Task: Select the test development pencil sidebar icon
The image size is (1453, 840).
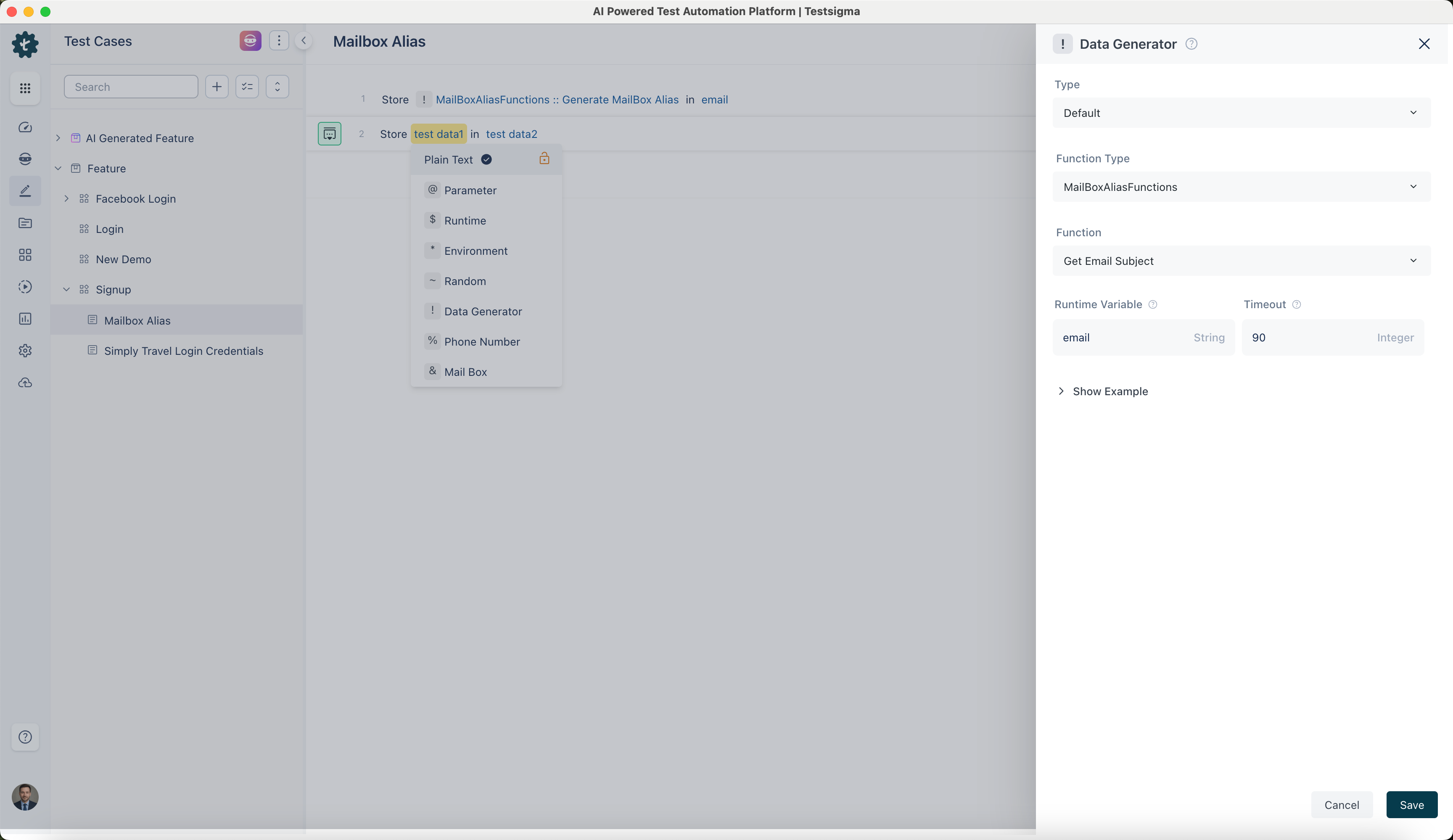Action: pos(25,191)
